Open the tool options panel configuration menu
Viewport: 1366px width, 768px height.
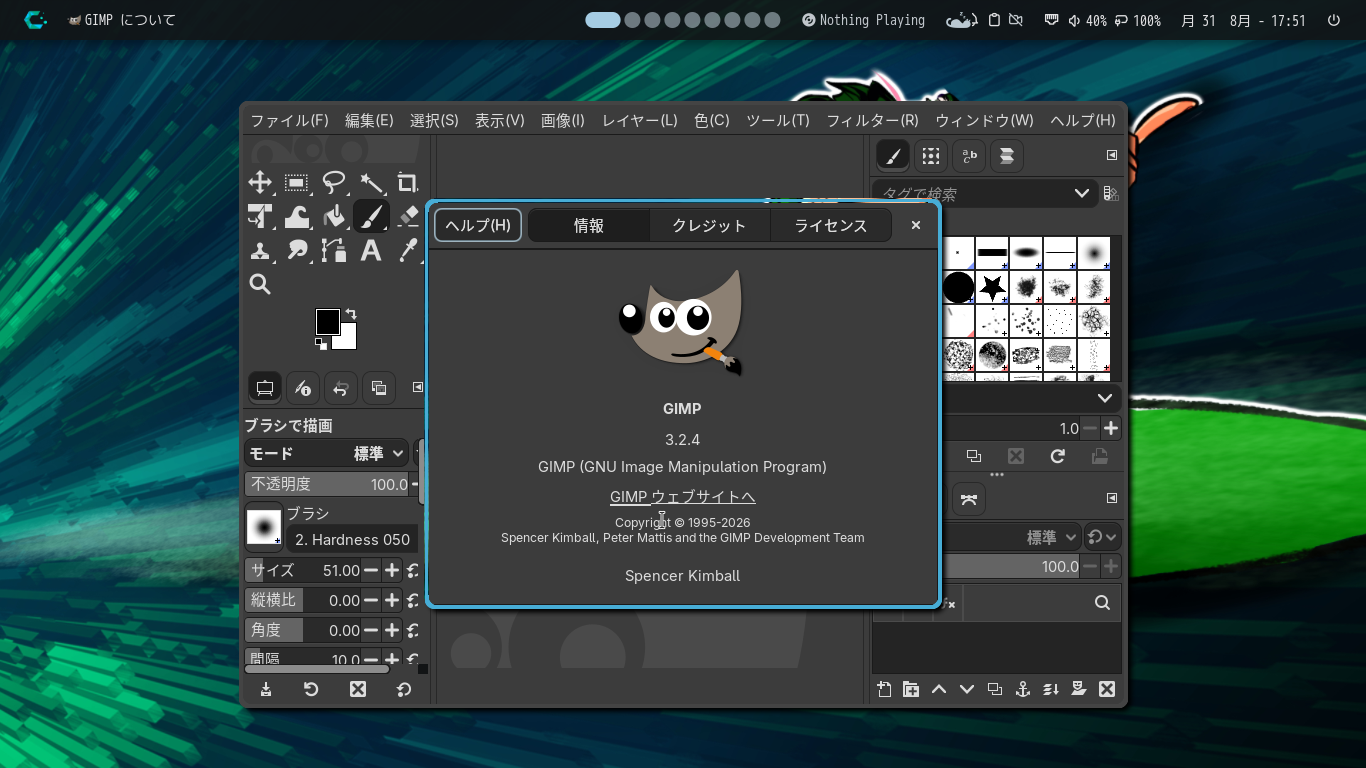point(418,388)
